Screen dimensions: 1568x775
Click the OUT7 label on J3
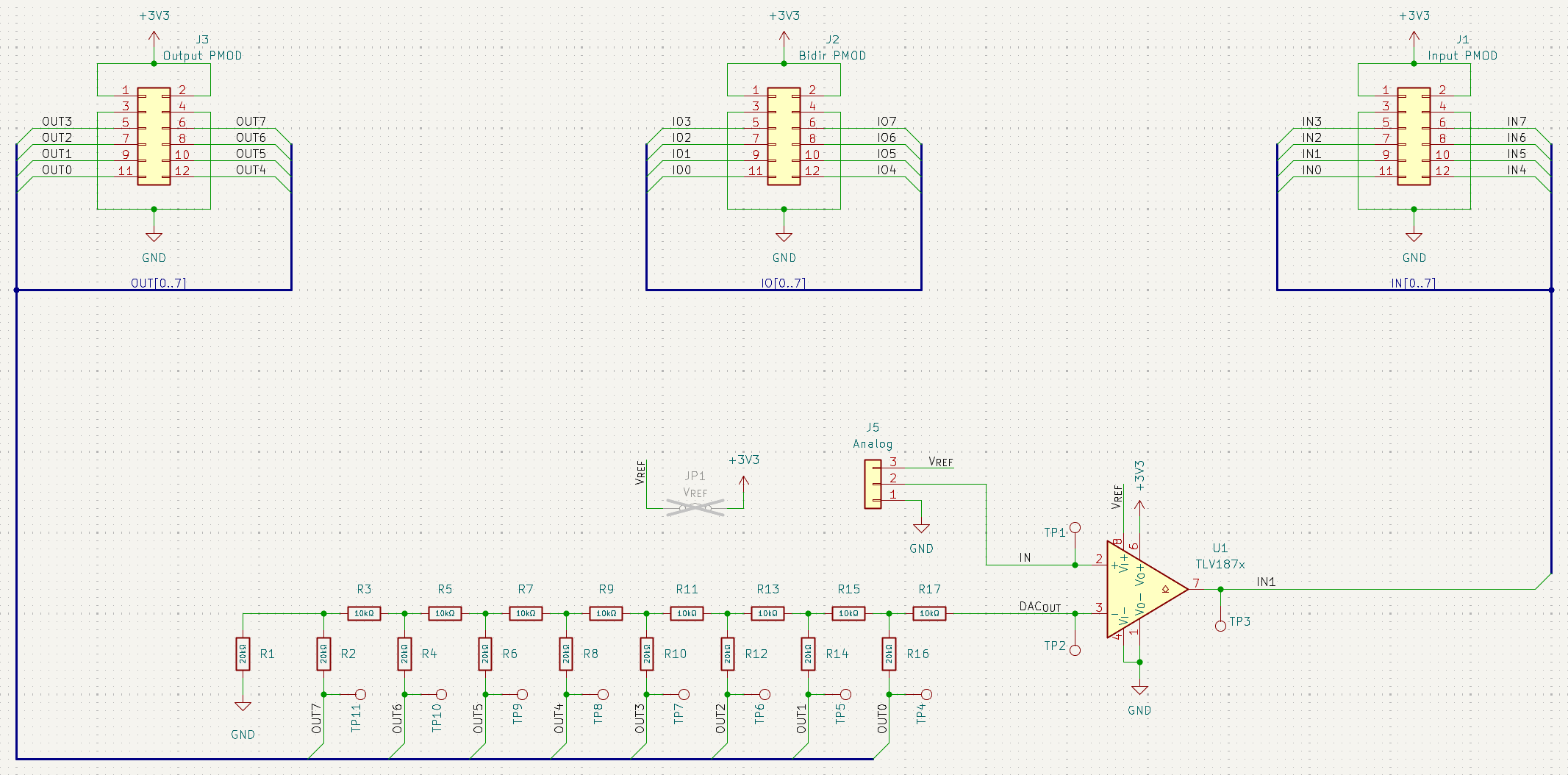coord(251,121)
